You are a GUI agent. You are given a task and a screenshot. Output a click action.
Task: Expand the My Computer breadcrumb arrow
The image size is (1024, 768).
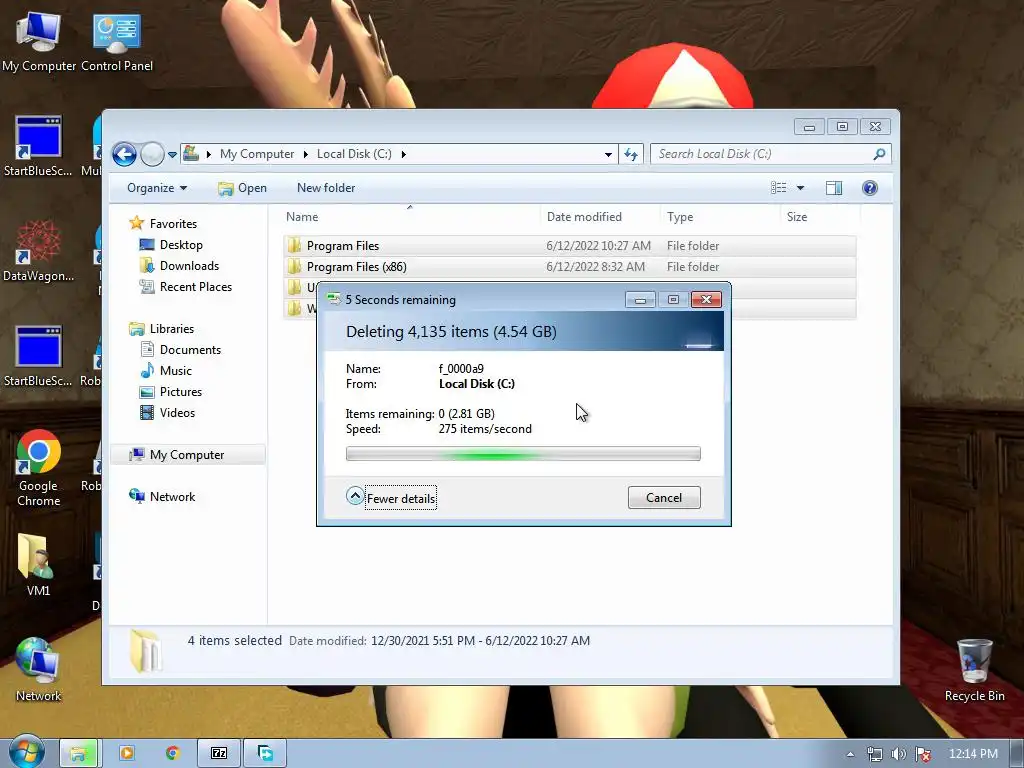pos(305,154)
